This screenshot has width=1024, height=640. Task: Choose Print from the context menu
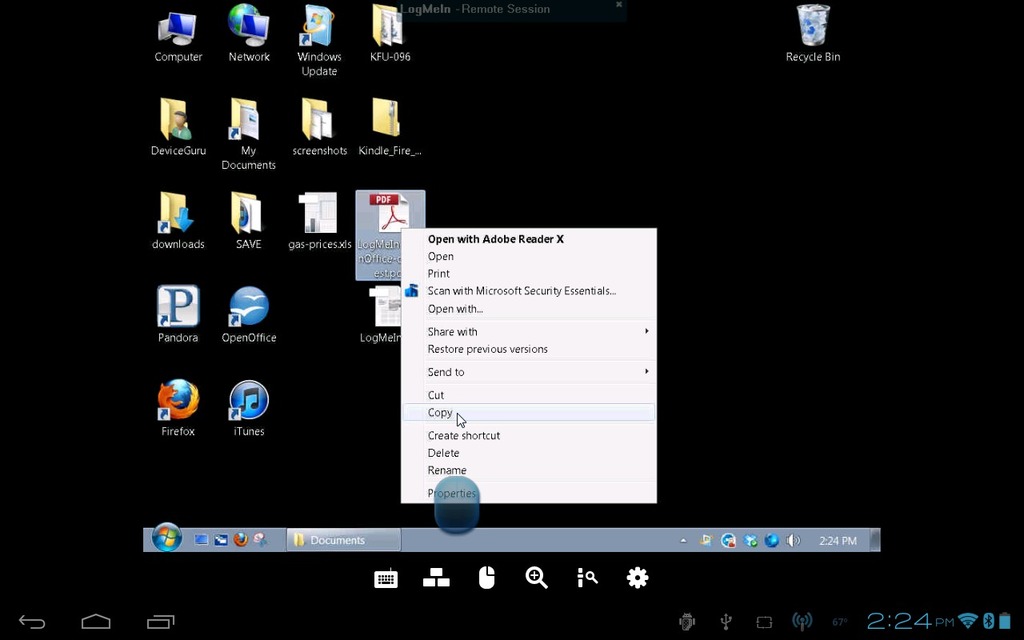[x=528, y=274]
